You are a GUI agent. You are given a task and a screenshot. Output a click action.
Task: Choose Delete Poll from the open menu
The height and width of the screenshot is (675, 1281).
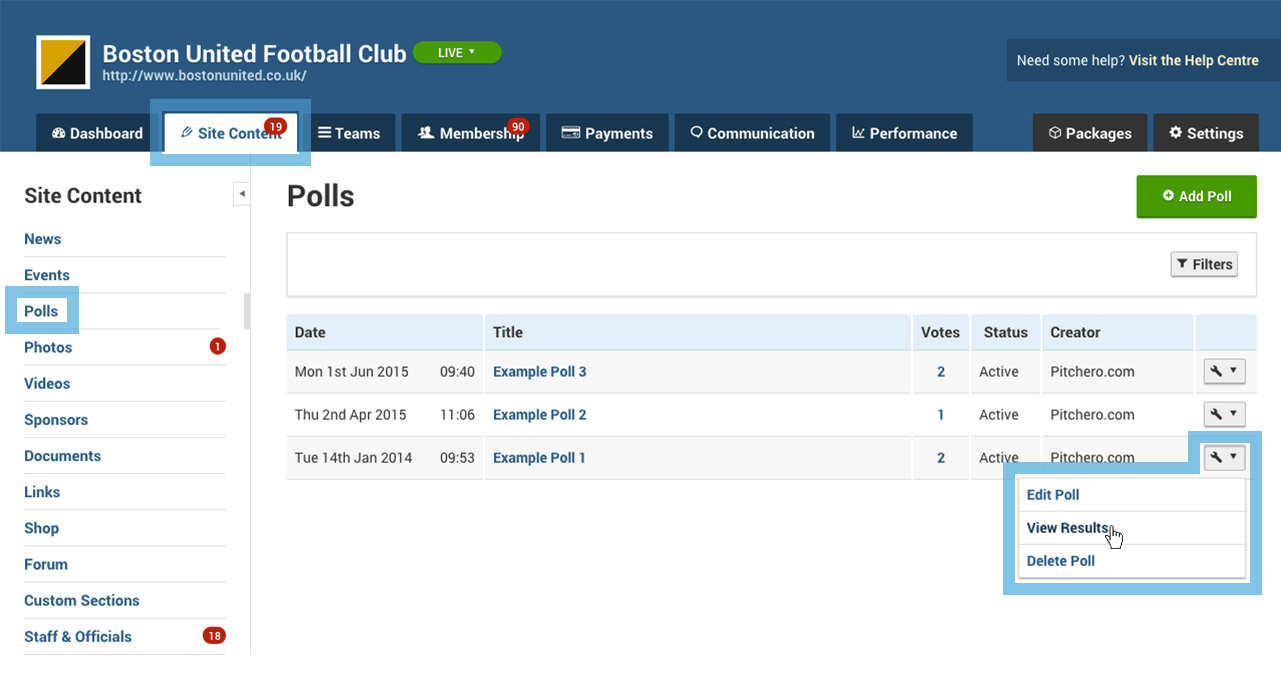[1060, 561]
